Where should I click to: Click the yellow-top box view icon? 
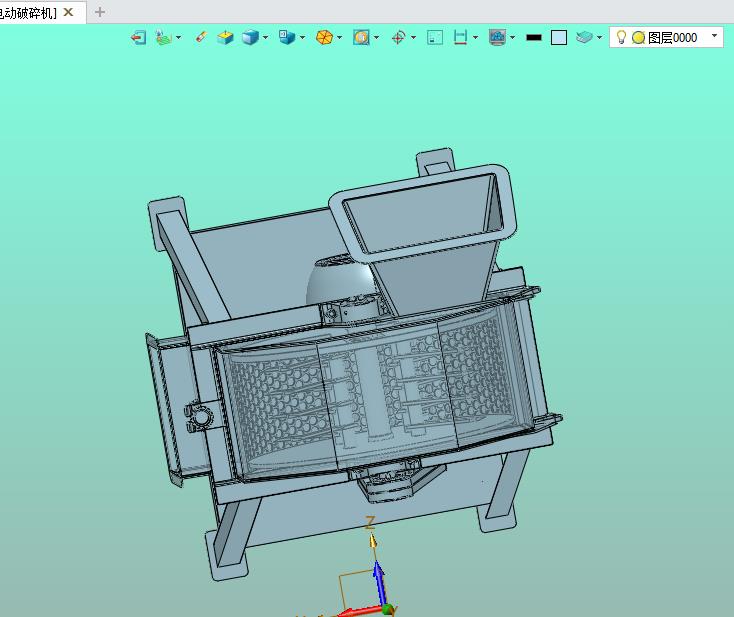(x=225, y=37)
